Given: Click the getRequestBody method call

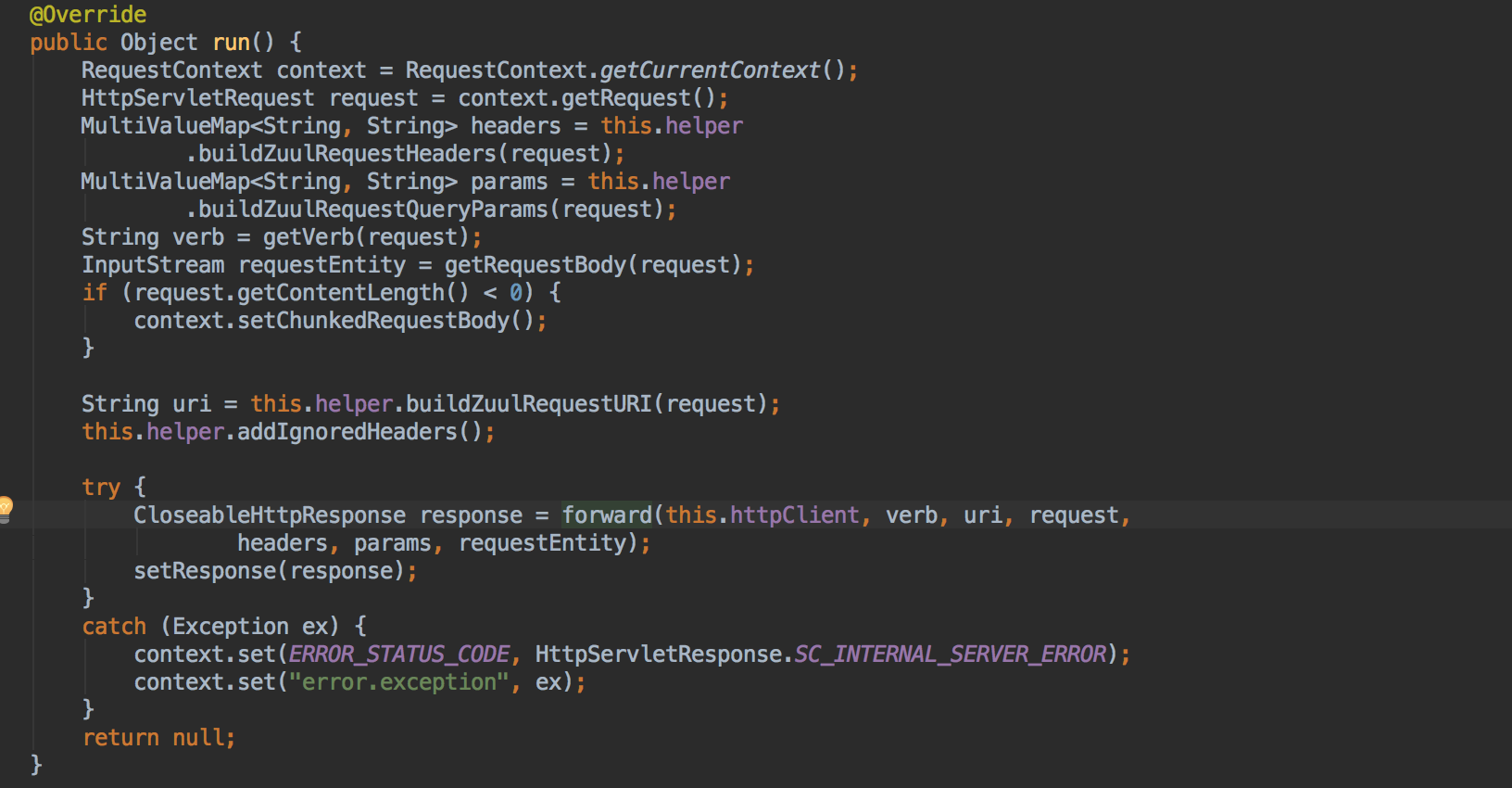Looking at the screenshot, I should click(x=535, y=265).
